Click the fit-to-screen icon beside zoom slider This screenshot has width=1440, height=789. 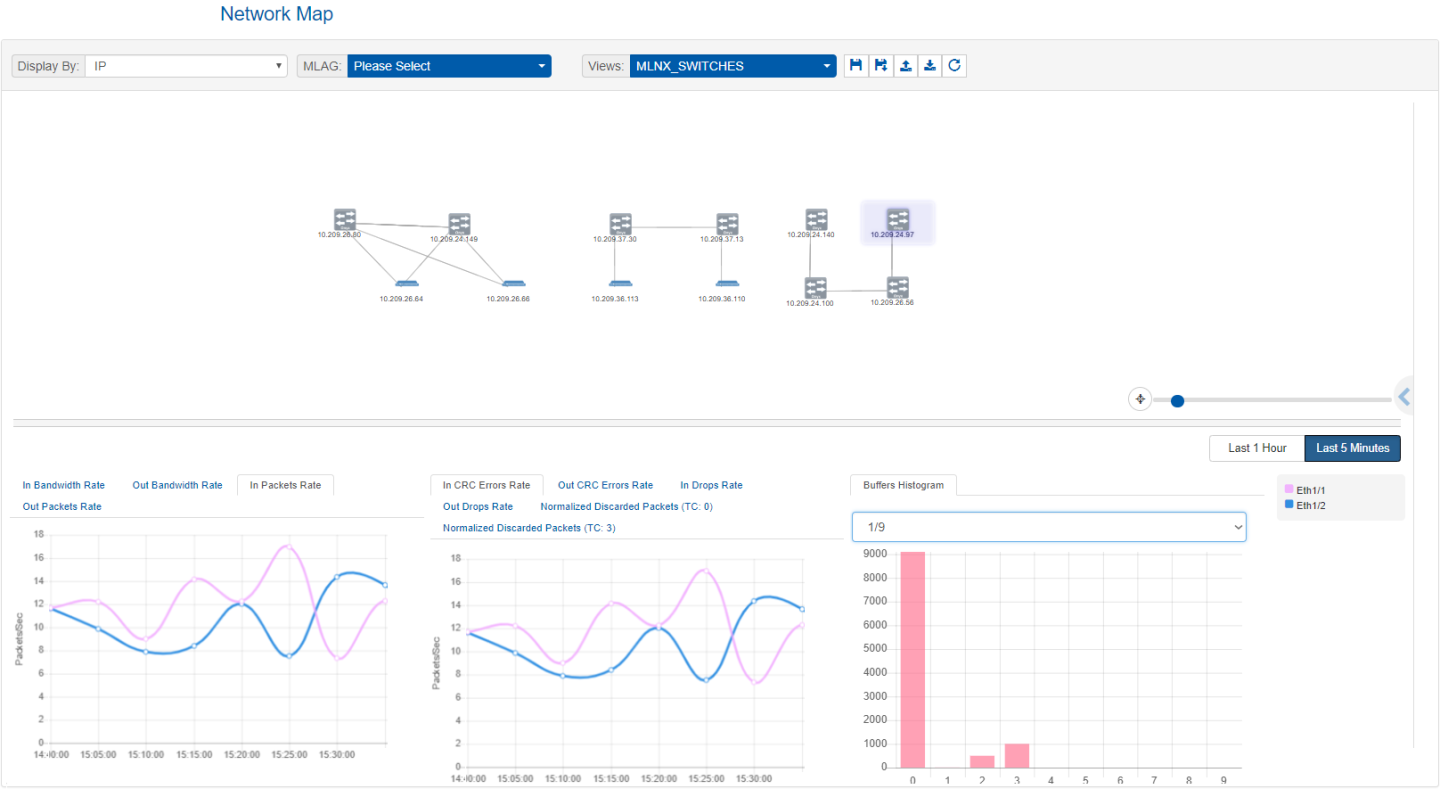click(x=1139, y=399)
